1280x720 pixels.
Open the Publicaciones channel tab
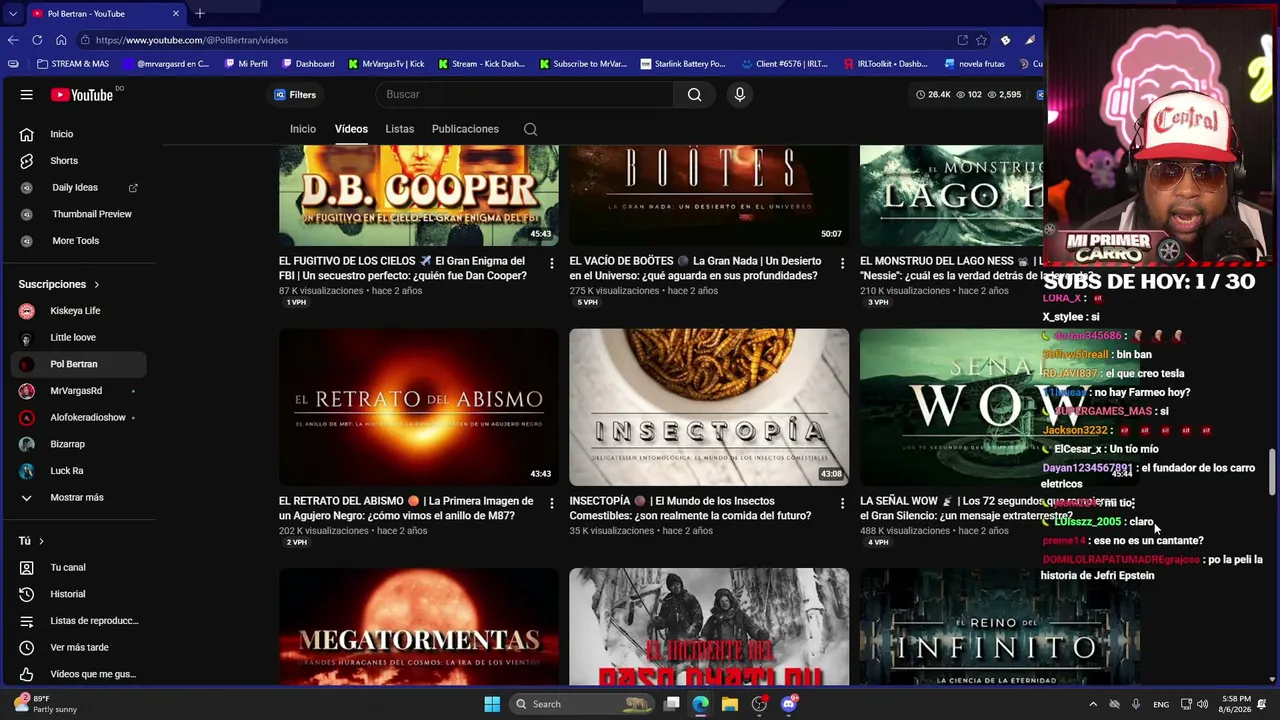point(465,129)
